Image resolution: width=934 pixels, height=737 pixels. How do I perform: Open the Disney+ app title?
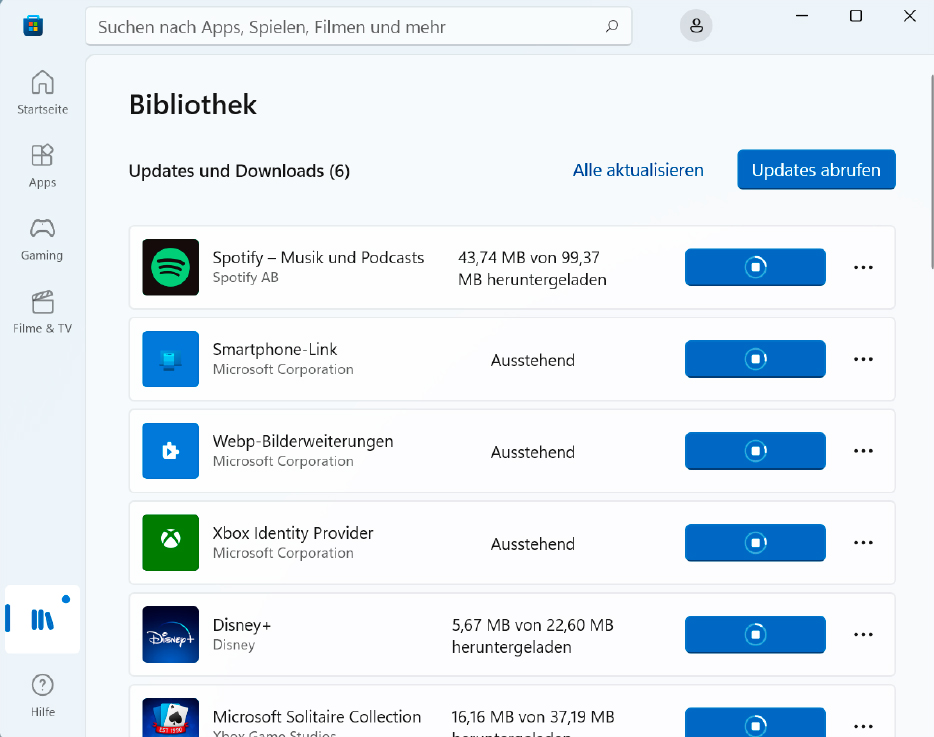[x=242, y=625]
